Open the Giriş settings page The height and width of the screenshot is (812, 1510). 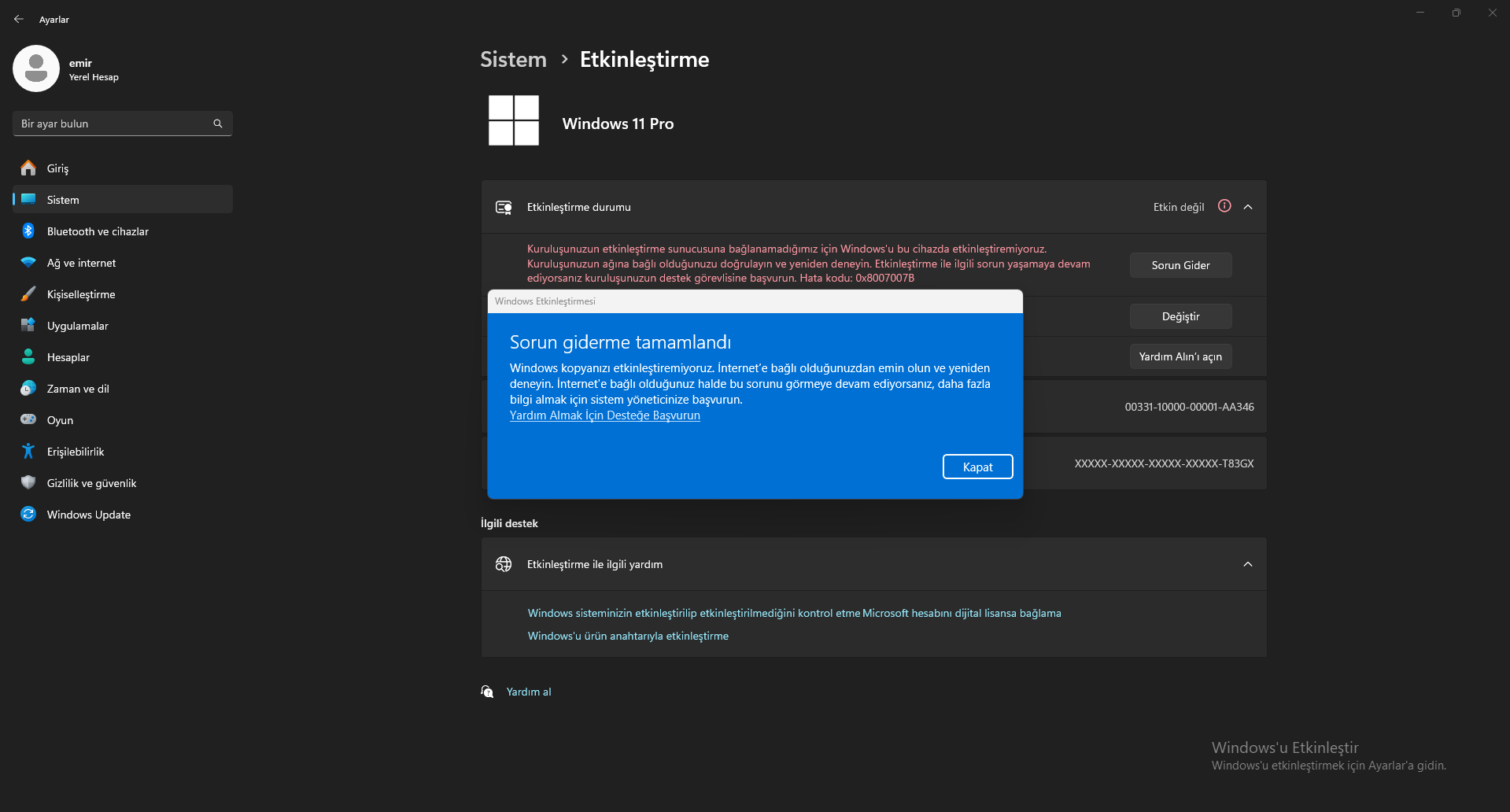pyautogui.click(x=123, y=168)
